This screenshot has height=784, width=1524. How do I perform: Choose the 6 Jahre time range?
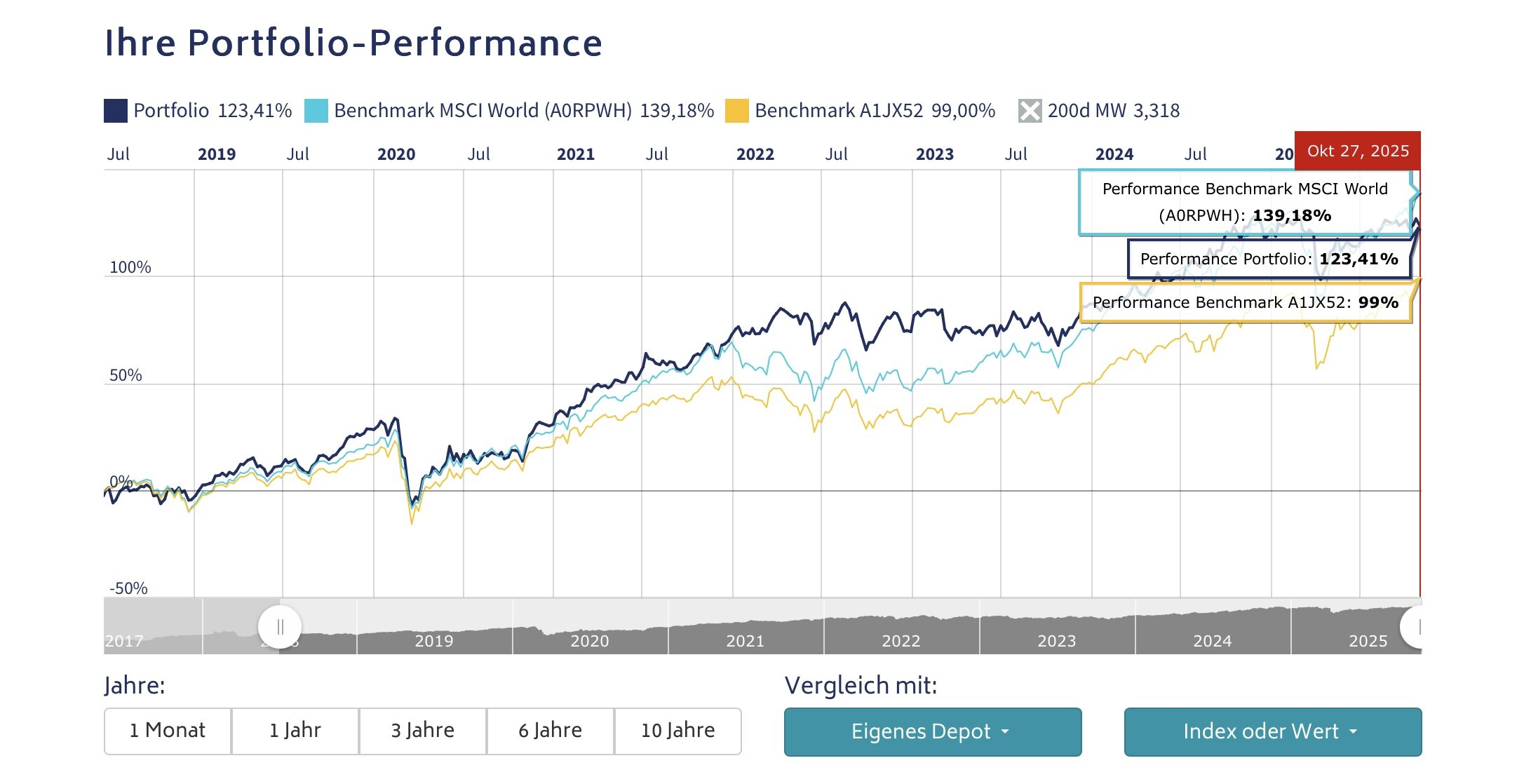click(x=551, y=731)
